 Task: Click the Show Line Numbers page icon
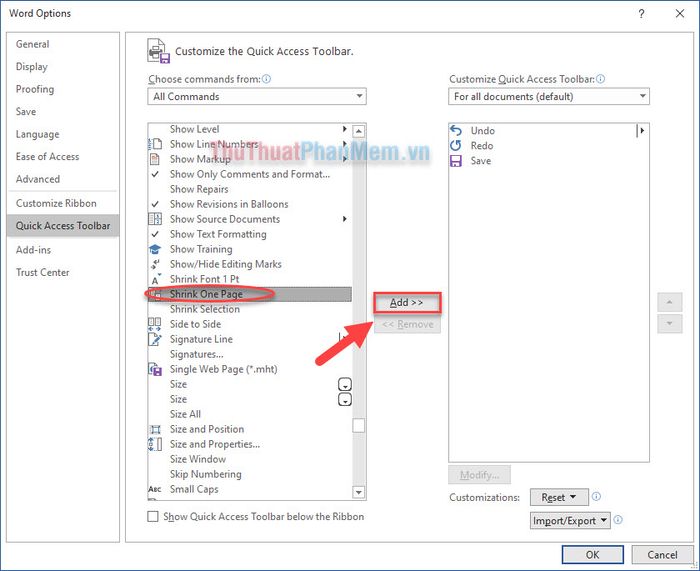pos(154,144)
